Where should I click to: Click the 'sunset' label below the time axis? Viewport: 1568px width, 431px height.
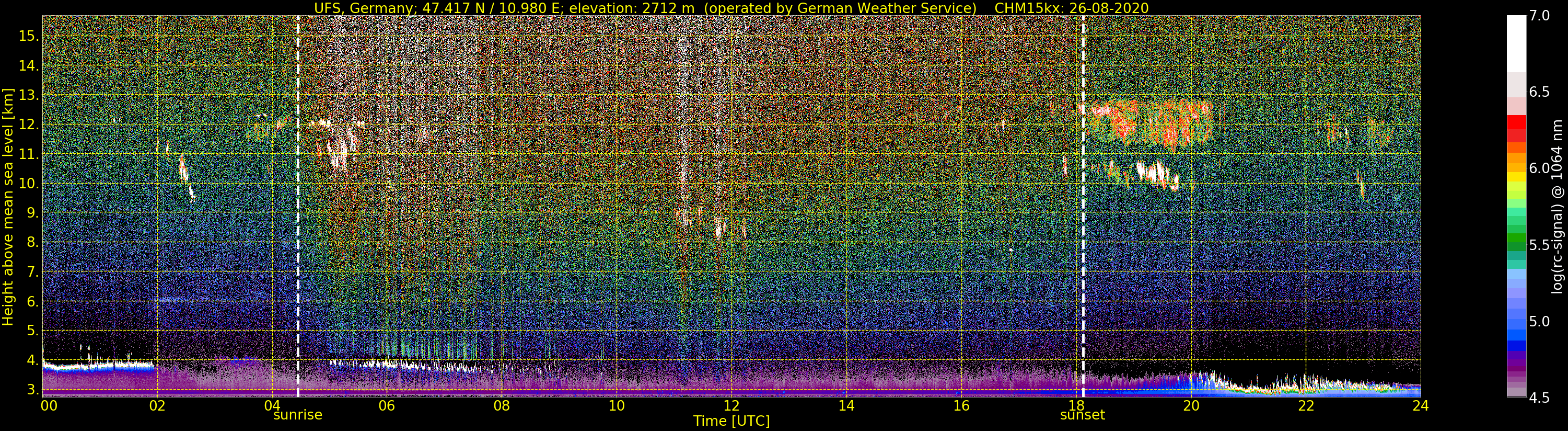[x=1082, y=415]
